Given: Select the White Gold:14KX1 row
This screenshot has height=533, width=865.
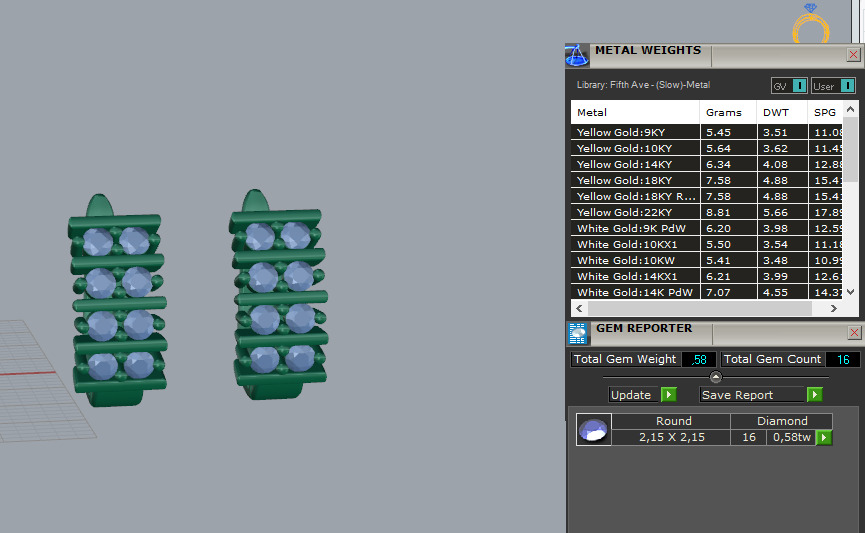Looking at the screenshot, I should (x=707, y=276).
